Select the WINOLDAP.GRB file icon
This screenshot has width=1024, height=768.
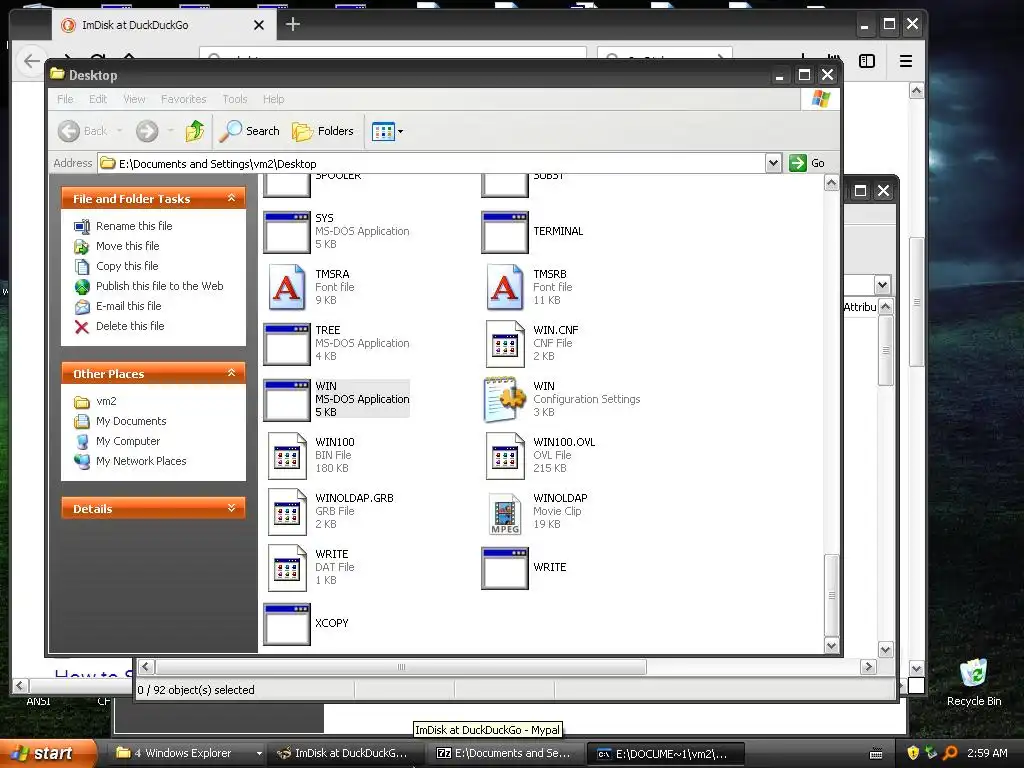pyautogui.click(x=287, y=512)
